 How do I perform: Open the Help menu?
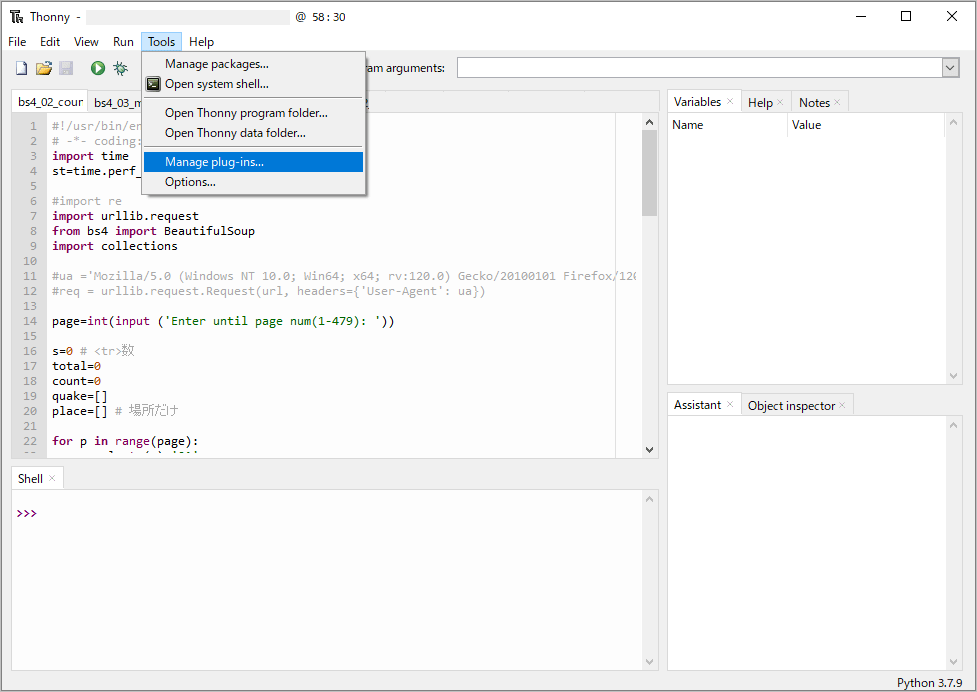pos(201,42)
